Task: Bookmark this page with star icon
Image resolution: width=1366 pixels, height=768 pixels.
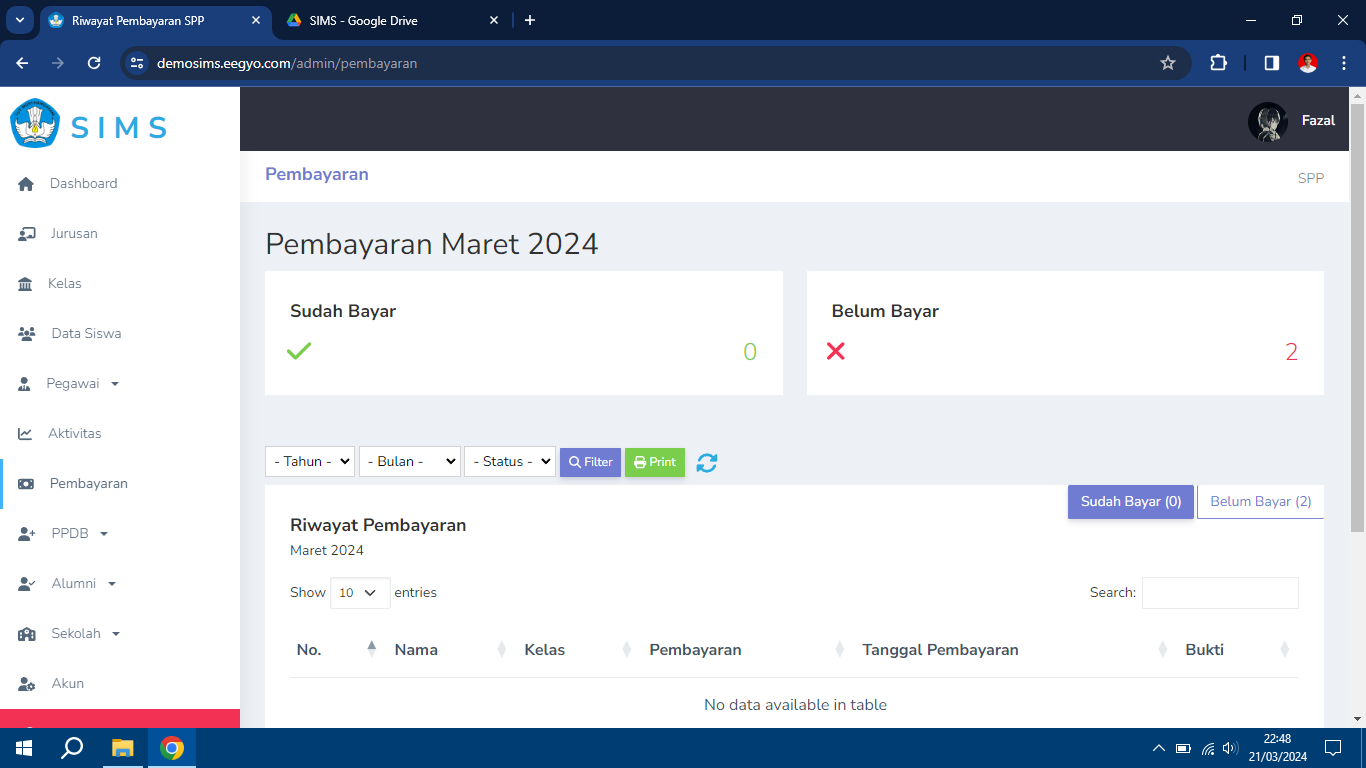Action: (1167, 63)
